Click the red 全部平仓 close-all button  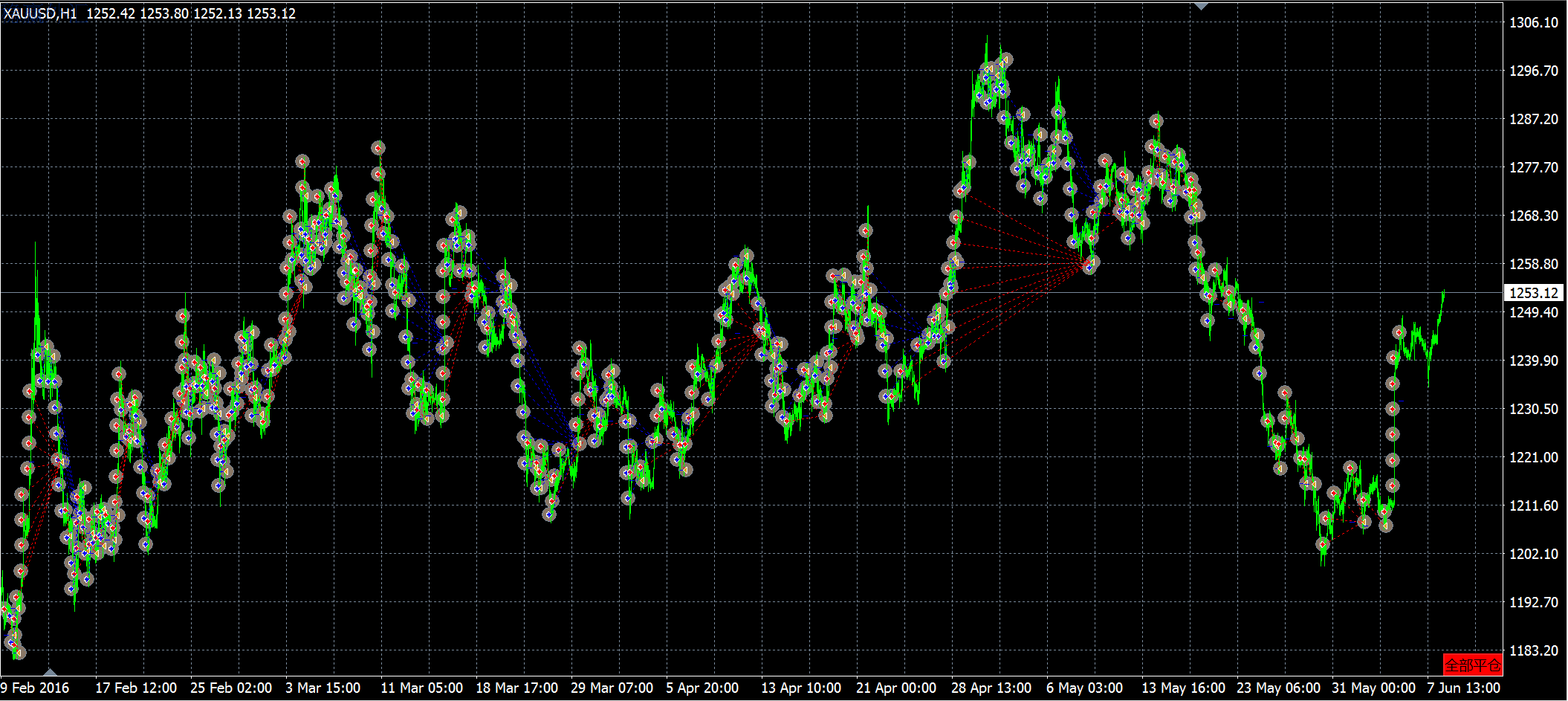pos(1472,664)
